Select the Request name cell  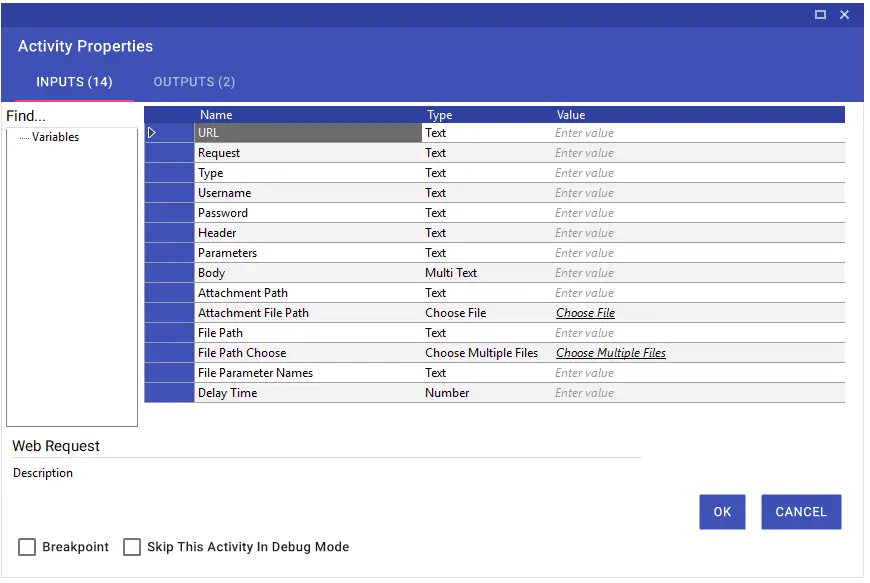tap(308, 153)
